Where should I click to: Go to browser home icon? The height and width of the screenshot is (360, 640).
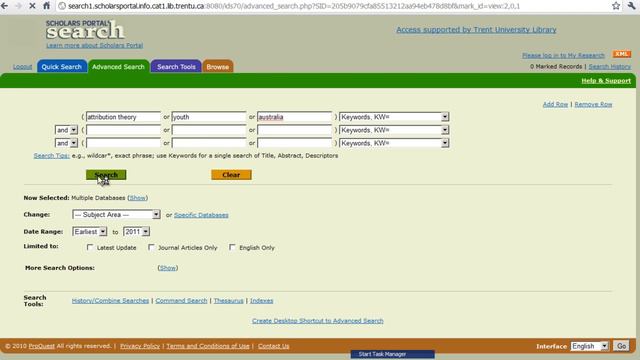(x=46, y=6)
